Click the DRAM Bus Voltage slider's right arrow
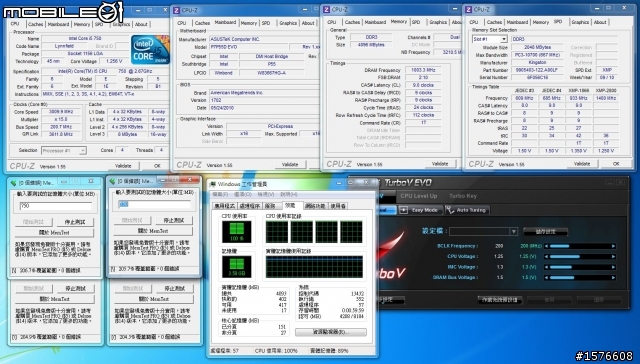Screen dimensions: 640x364 click(x=613, y=277)
